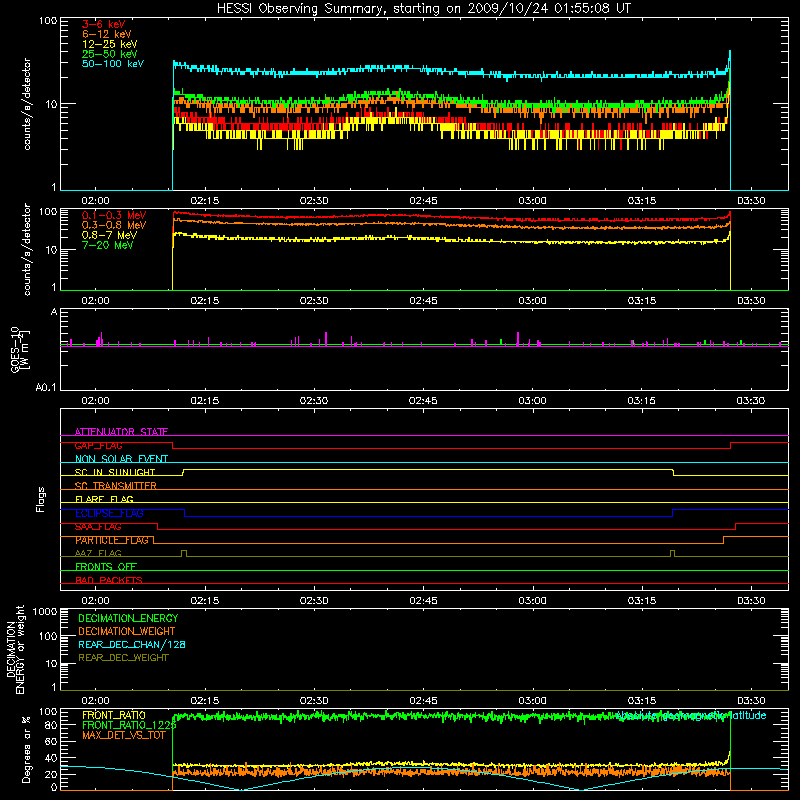Pick the SC_IN_SUNLIGHT flag label
Screen dimensions: 800x800
pyautogui.click(x=115, y=472)
